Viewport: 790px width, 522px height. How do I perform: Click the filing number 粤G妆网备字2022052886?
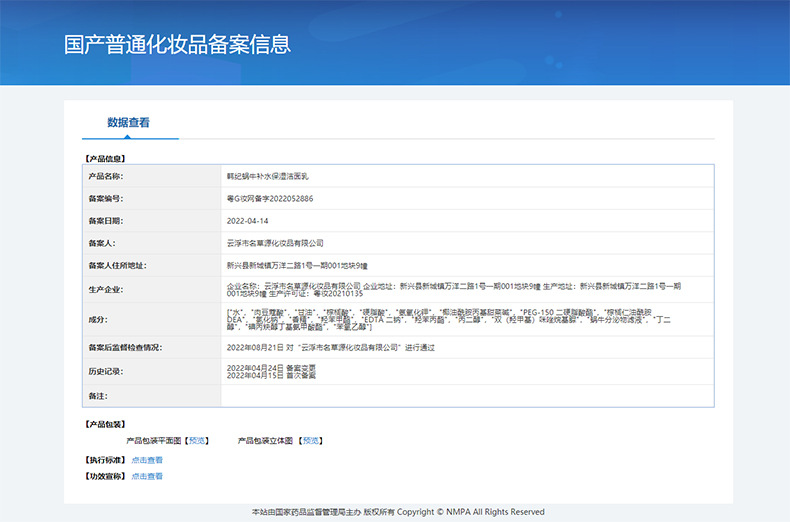270,198
